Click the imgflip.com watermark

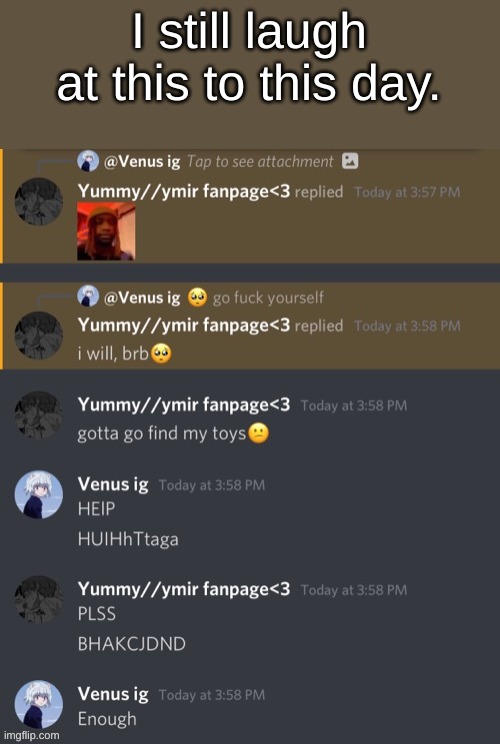[31, 735]
